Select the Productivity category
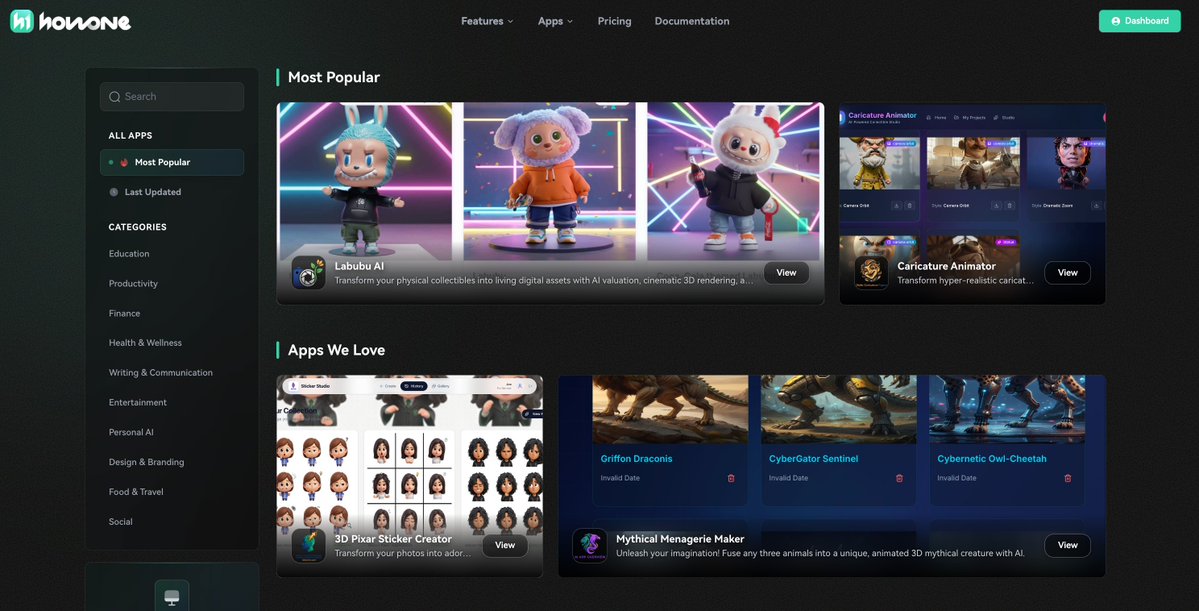 click(133, 284)
